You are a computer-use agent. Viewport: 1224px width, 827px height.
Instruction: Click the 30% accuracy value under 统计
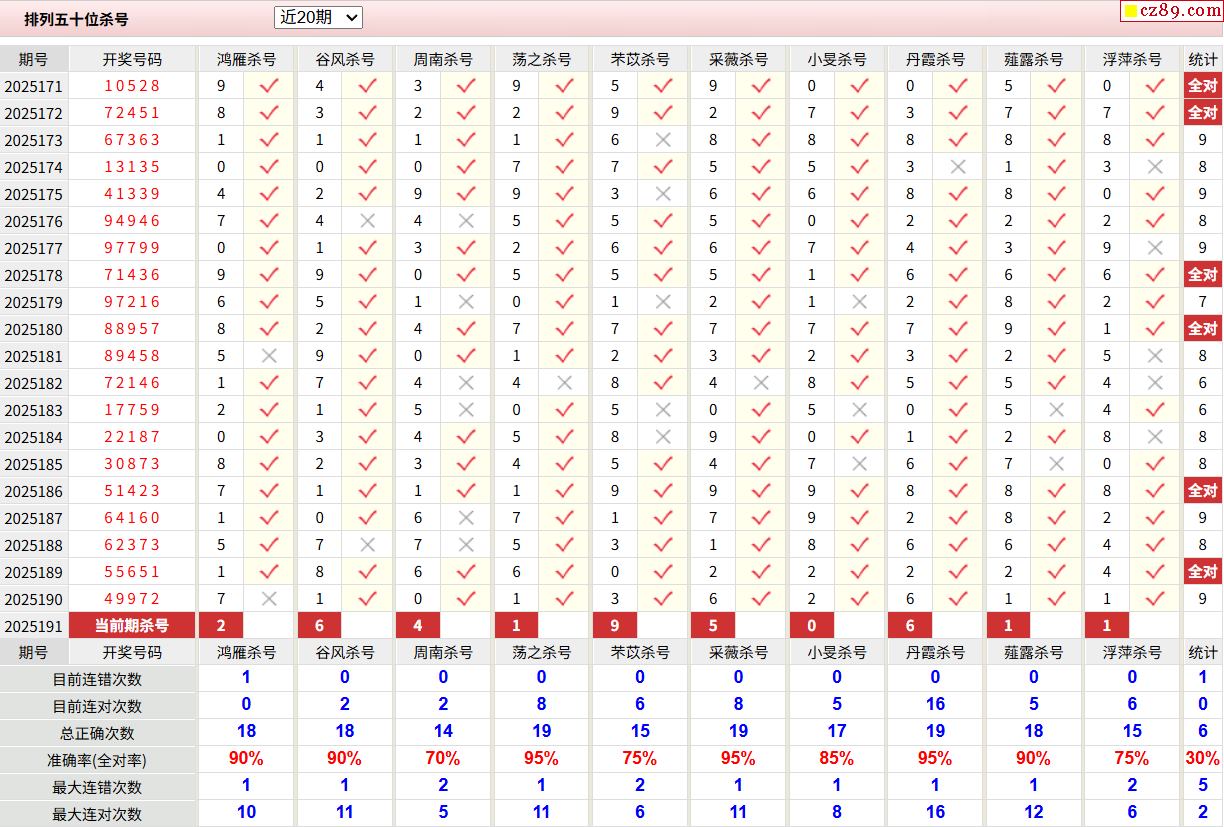click(x=1203, y=759)
